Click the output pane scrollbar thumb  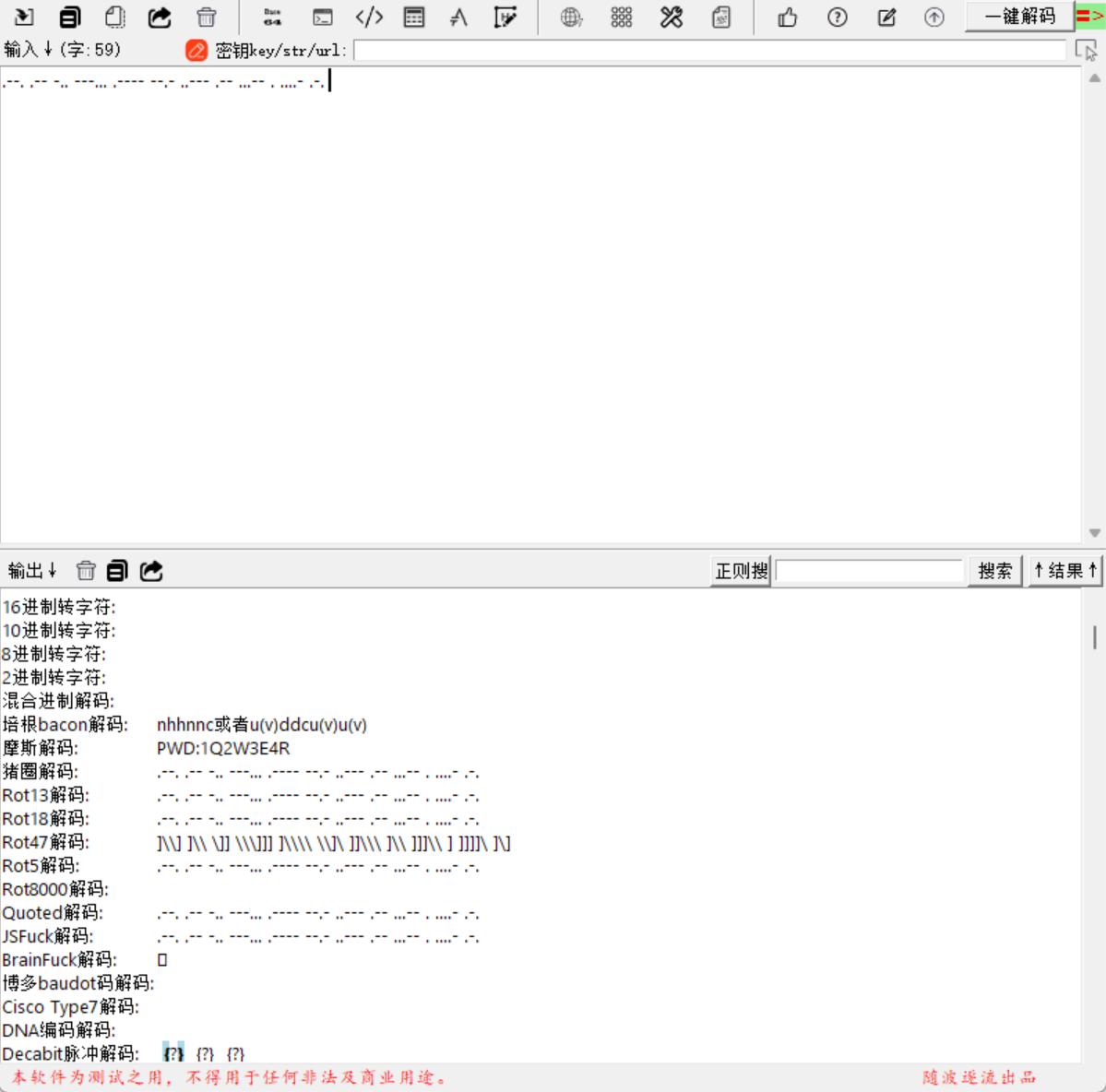pyautogui.click(x=1094, y=637)
